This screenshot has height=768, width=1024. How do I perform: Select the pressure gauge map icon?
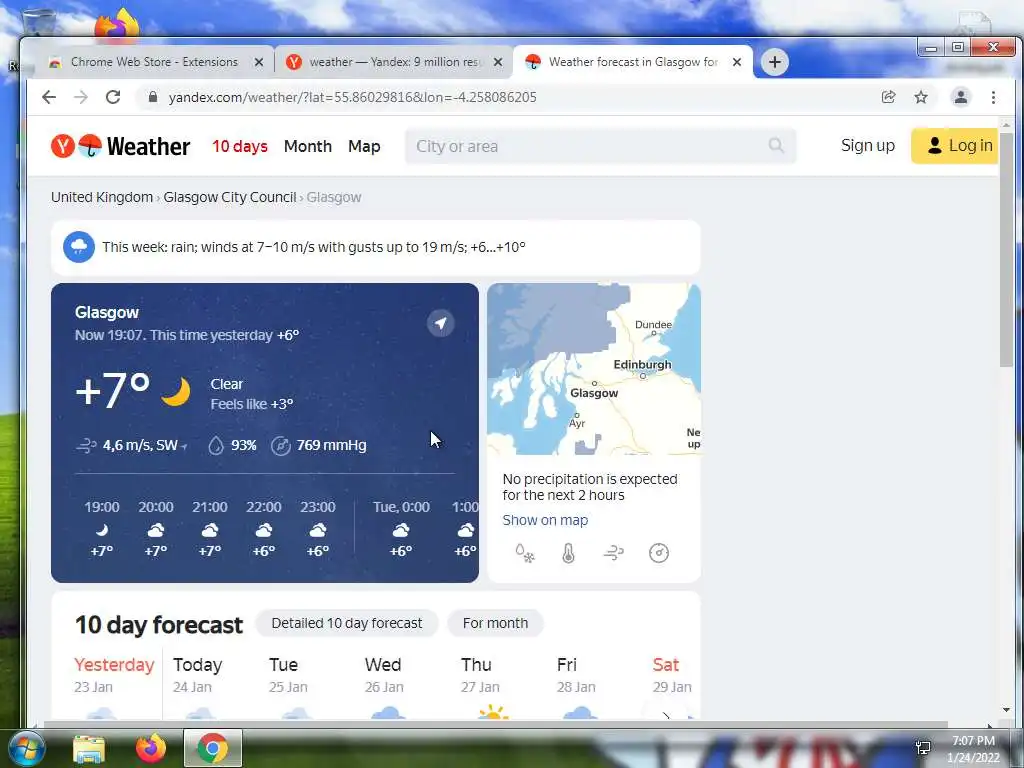click(659, 553)
